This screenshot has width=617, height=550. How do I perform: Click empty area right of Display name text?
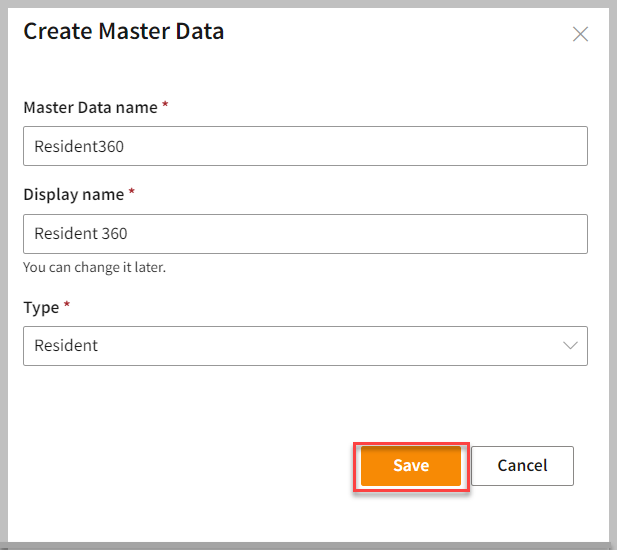coord(380,234)
